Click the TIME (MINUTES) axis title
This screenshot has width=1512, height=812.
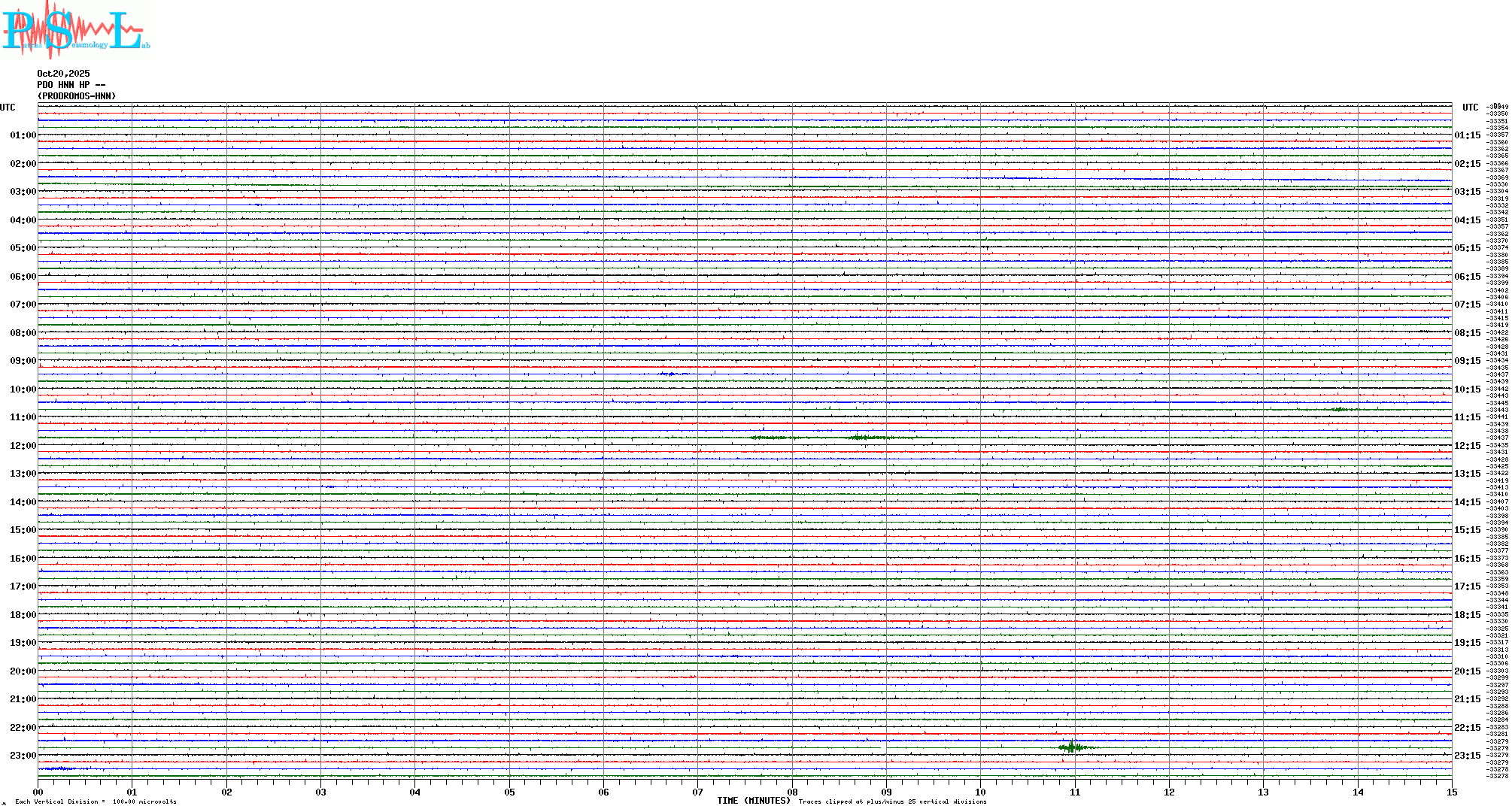(x=754, y=801)
